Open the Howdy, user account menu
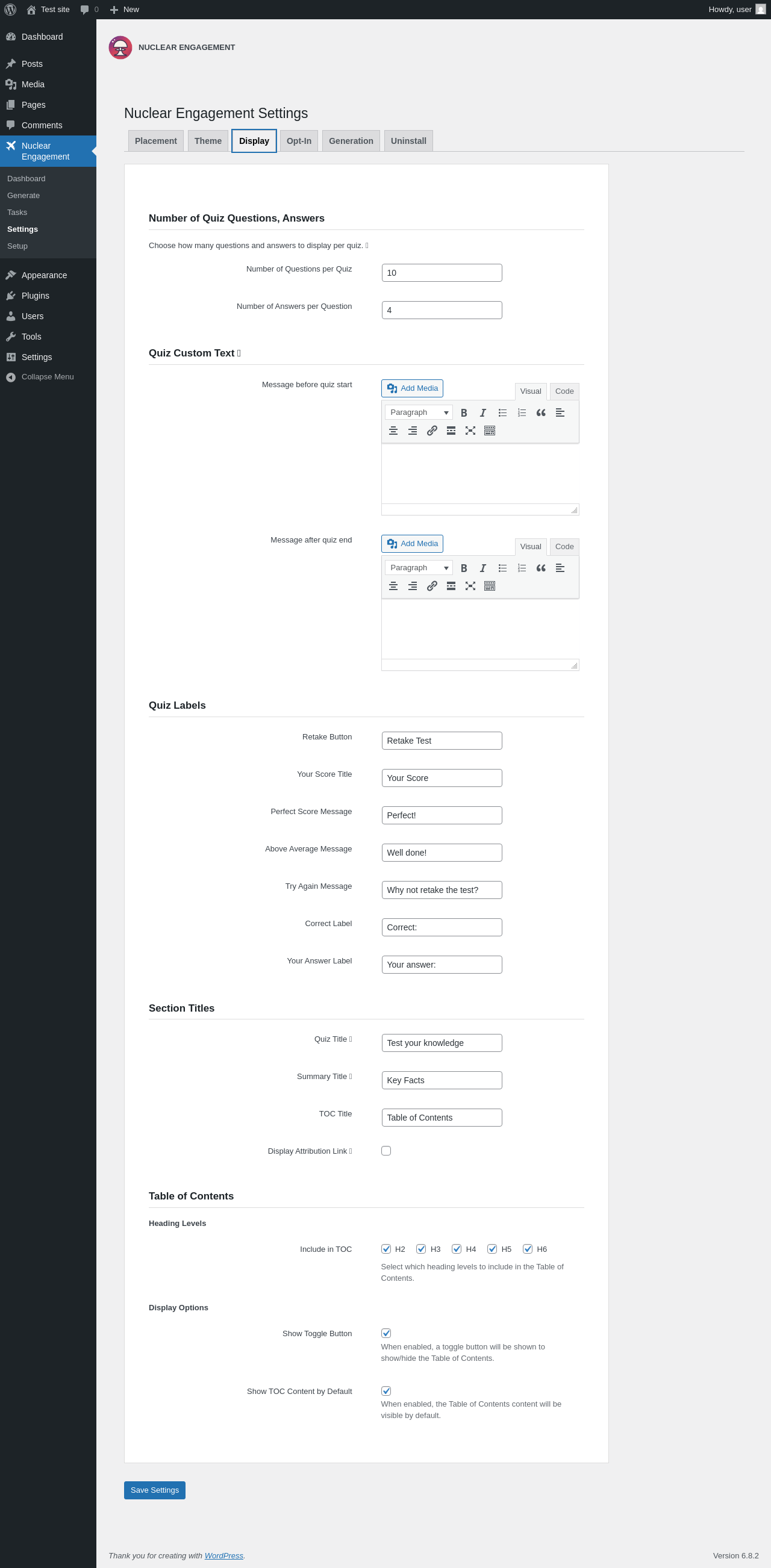This screenshot has height=1568, width=771. 737,10
